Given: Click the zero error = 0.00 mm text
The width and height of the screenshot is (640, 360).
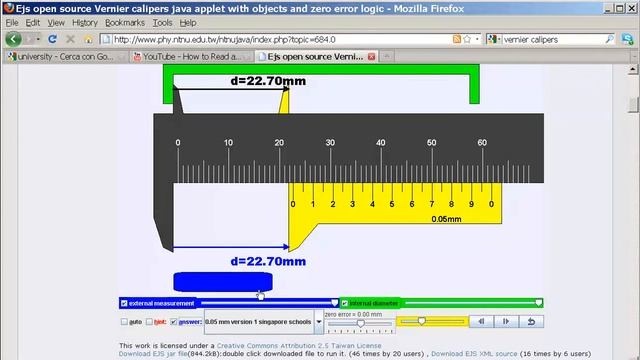Looking at the screenshot, I should tap(353, 314).
